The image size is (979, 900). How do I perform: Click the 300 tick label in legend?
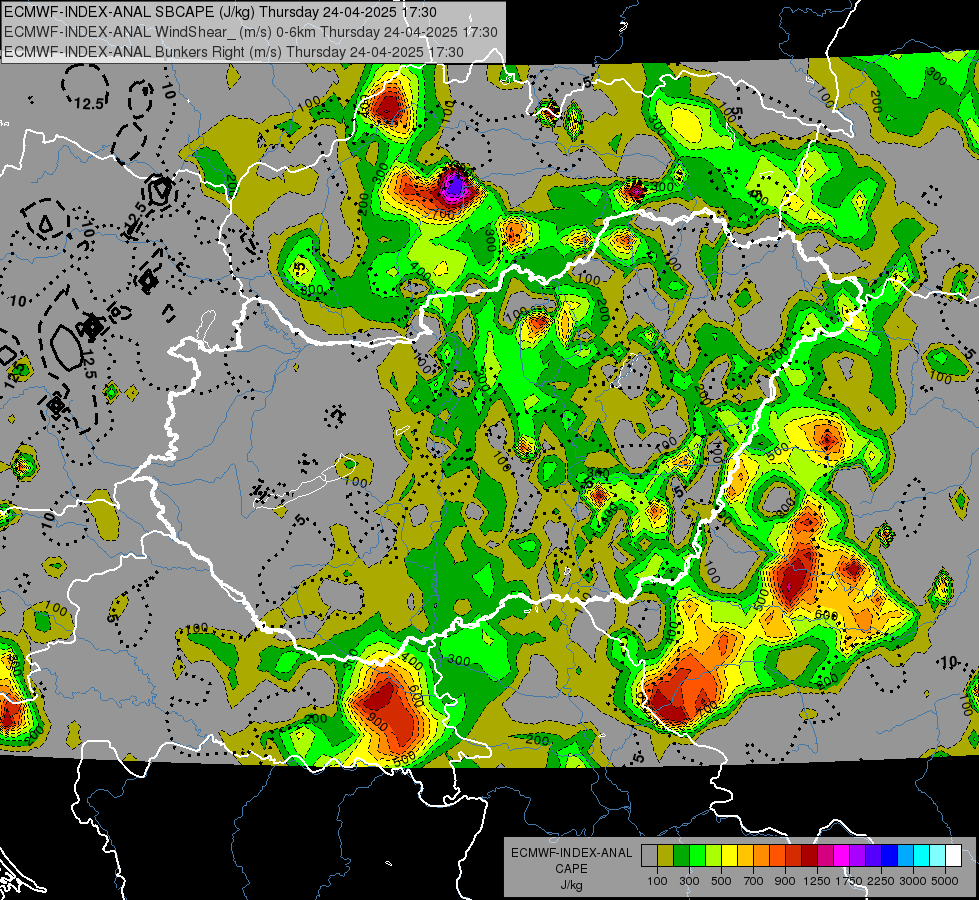(689, 881)
